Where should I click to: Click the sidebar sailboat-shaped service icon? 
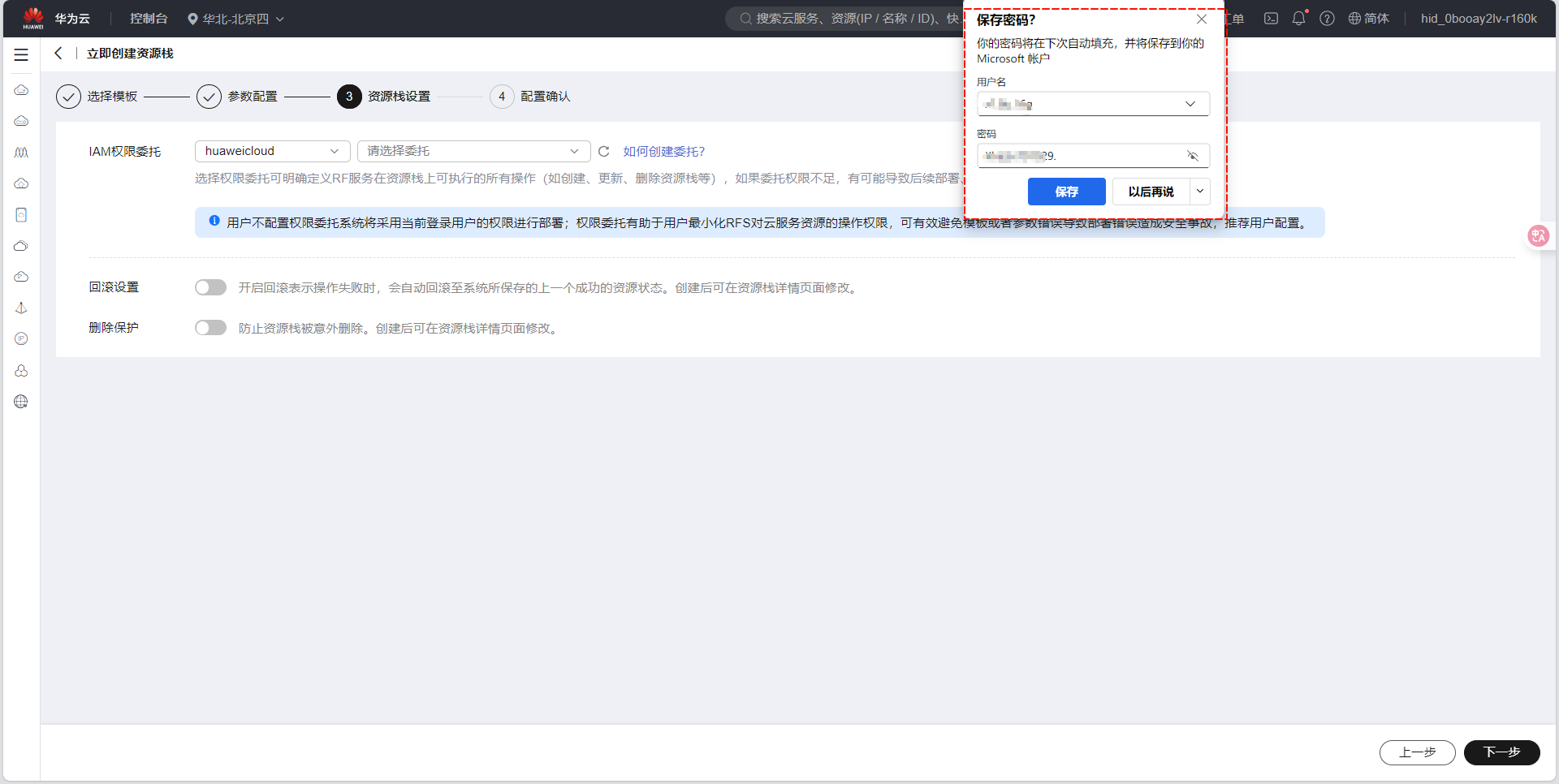point(21,308)
